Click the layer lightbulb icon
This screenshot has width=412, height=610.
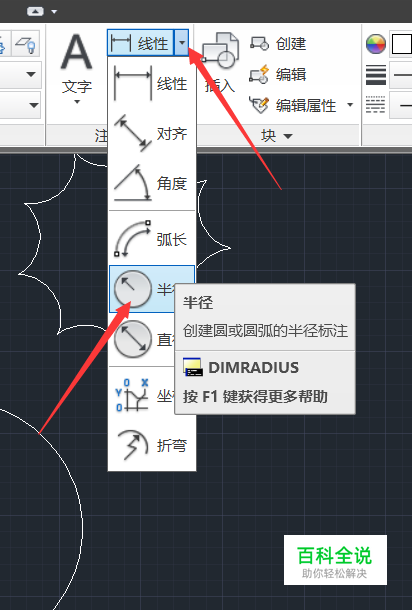[x=26, y=44]
